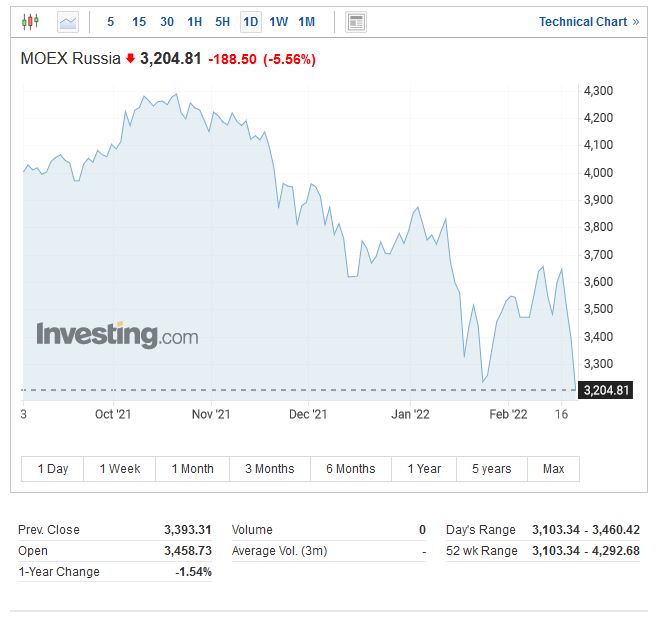
Task: Select the 1M interval
Action: (307, 22)
